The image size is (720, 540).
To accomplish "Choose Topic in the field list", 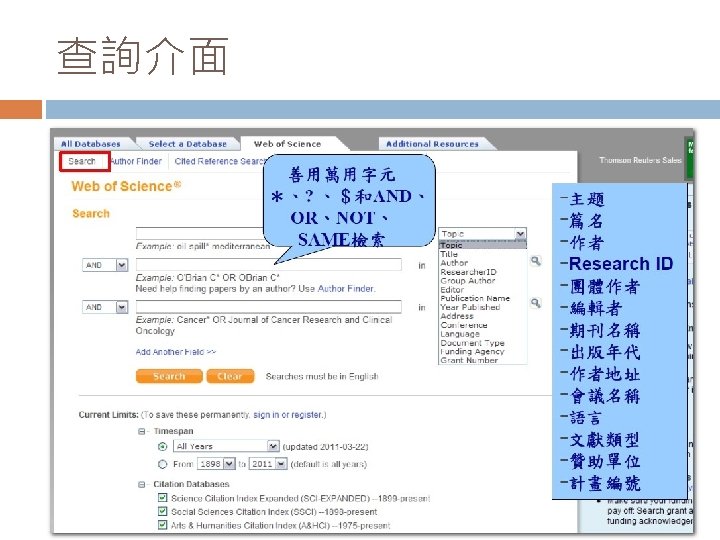I will (x=482, y=245).
